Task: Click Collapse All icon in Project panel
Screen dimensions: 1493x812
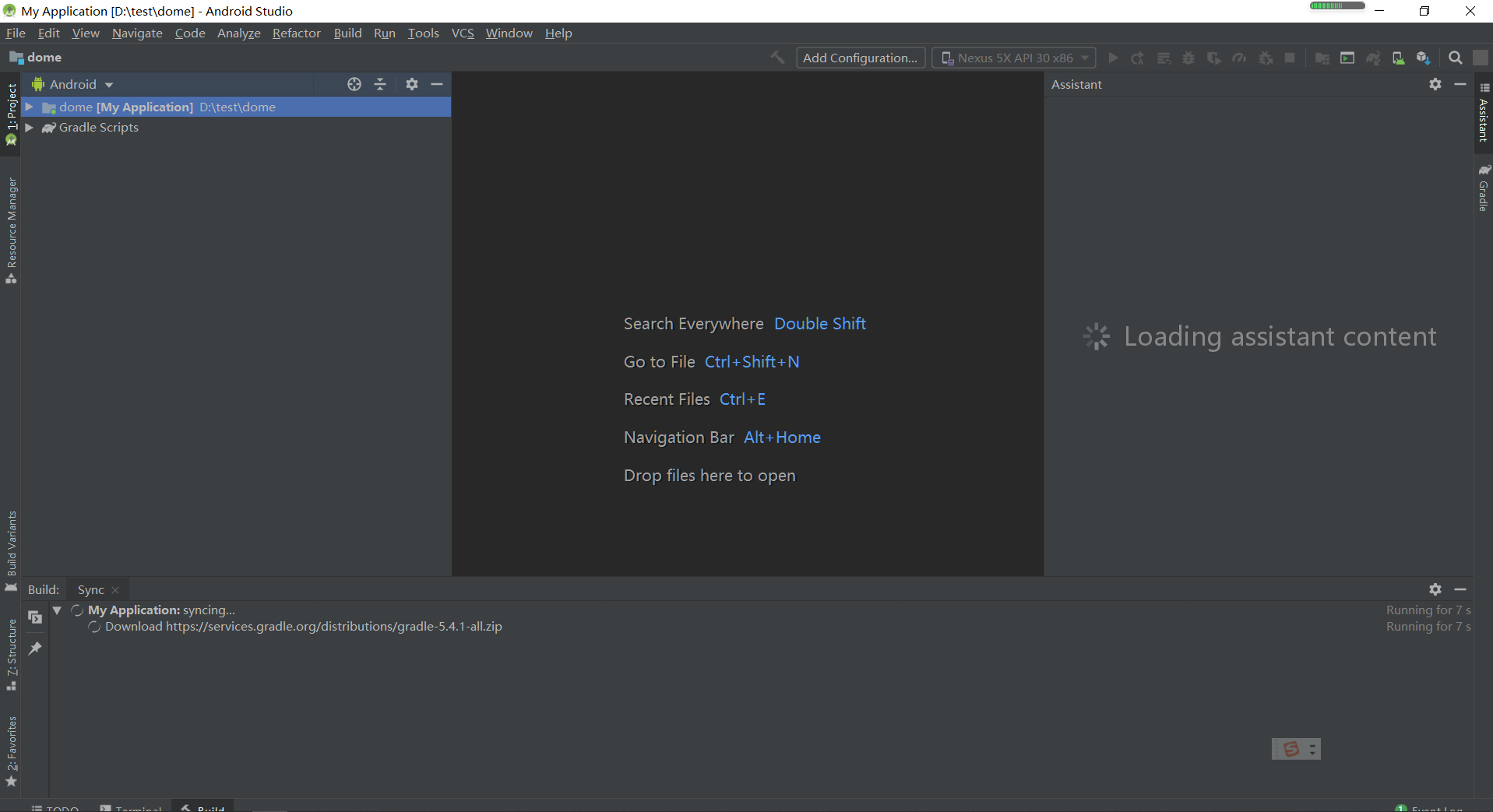Action: 380,84
